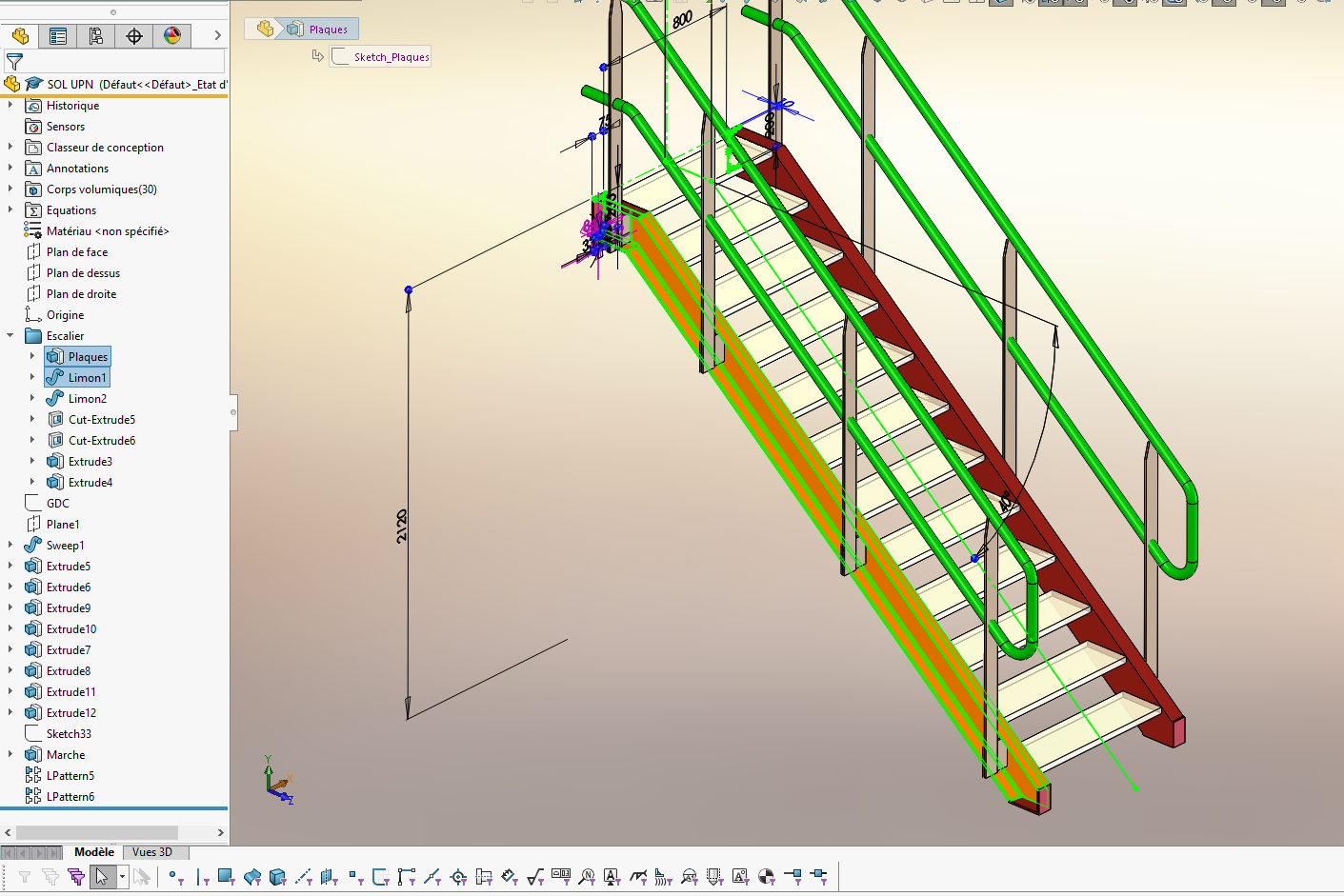Open the DimXpertManager crosshair tab
This screenshot has height=896, width=1344.
point(134,36)
